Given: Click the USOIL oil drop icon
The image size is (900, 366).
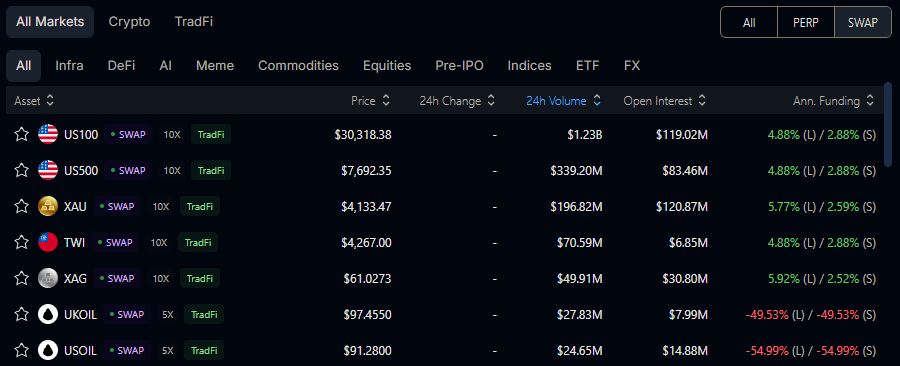Looking at the screenshot, I should [48, 350].
